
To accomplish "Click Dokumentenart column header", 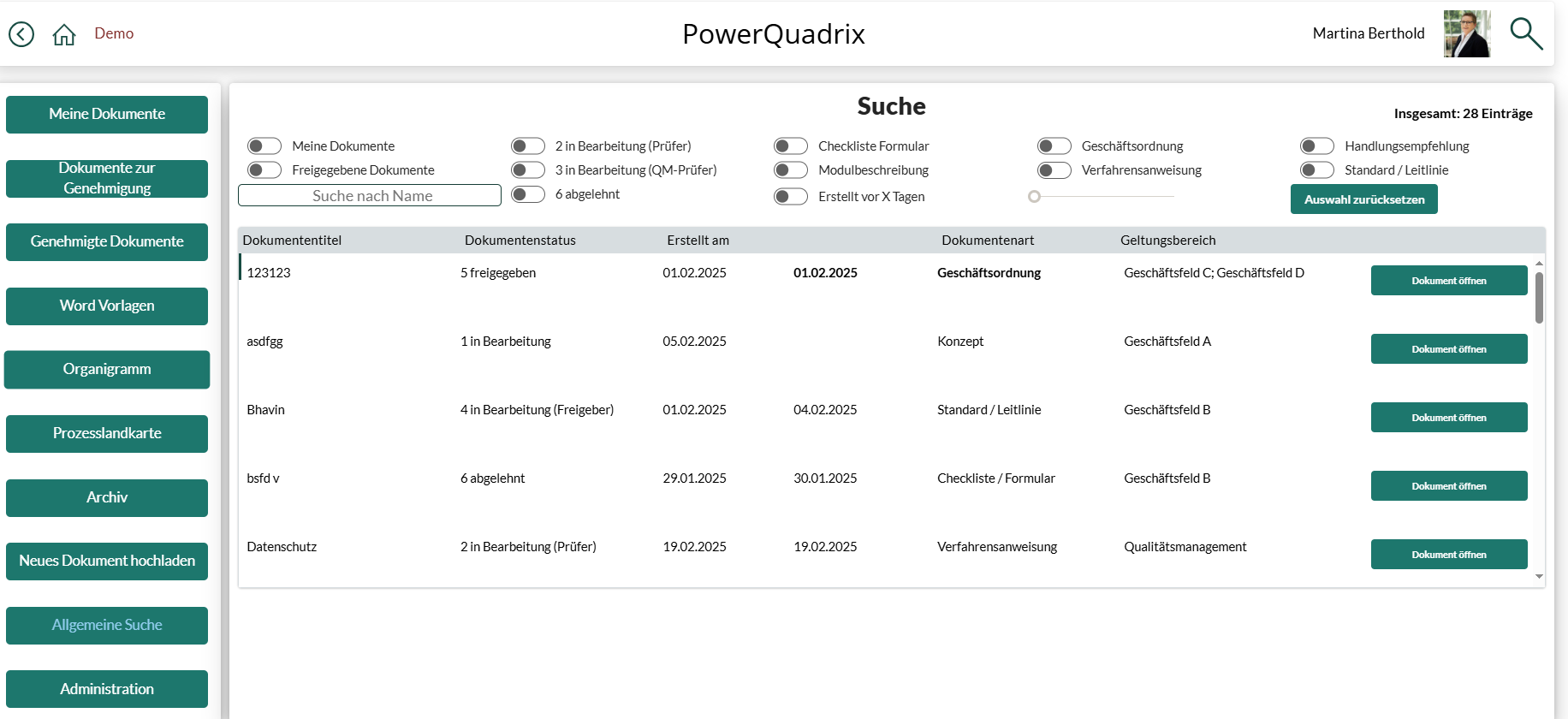I will [988, 241].
